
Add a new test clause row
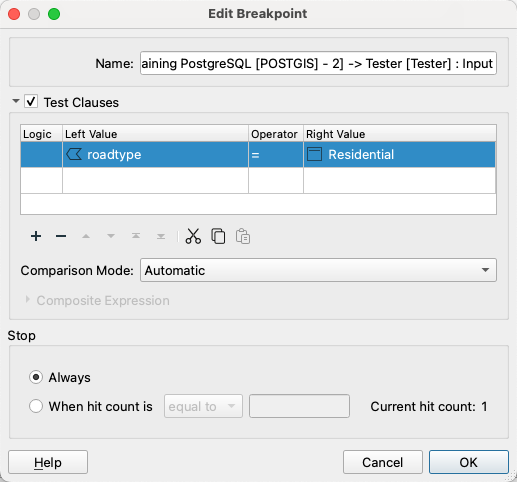(36, 236)
